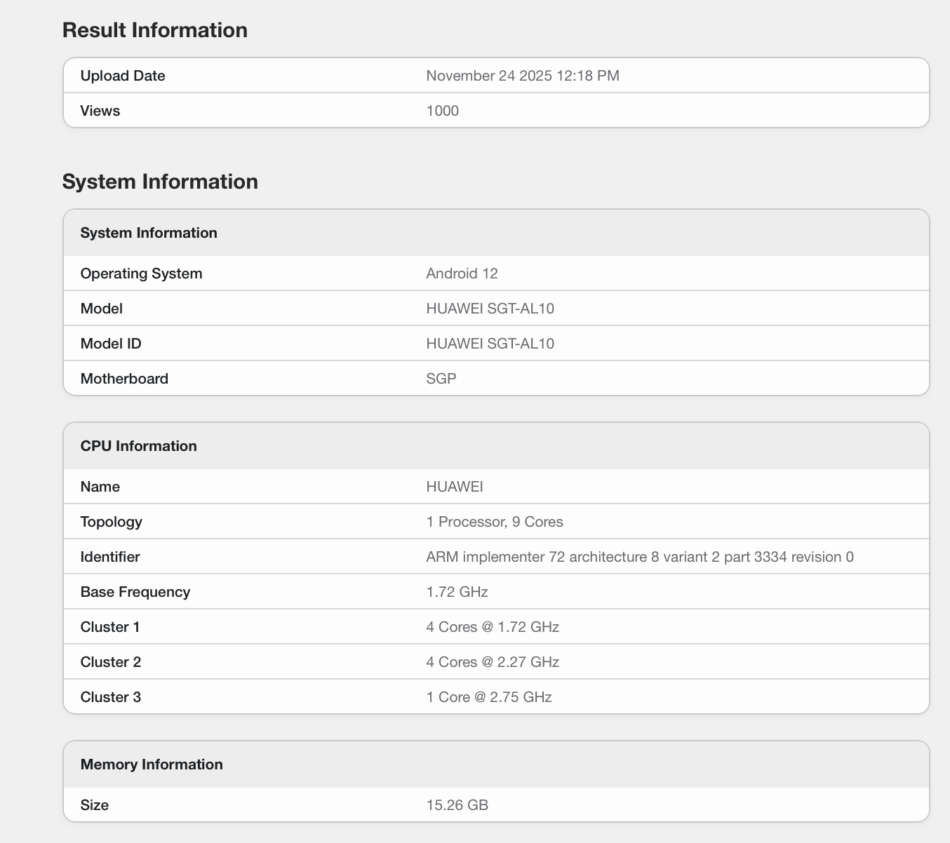950x843 pixels.
Task: Select the Android 12 operating system value
Action: [461, 273]
